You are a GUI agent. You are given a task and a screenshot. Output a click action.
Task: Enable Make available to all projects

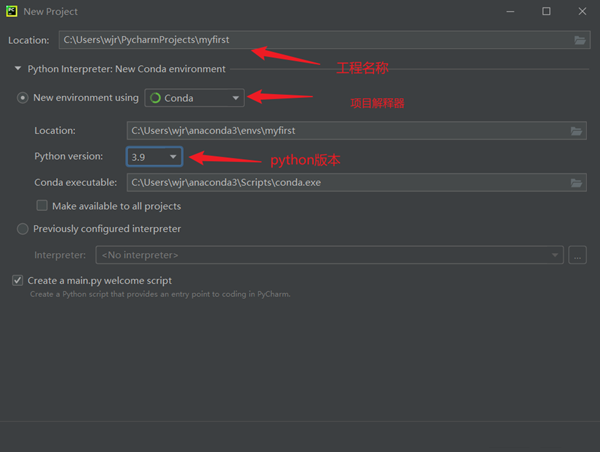(x=42, y=206)
